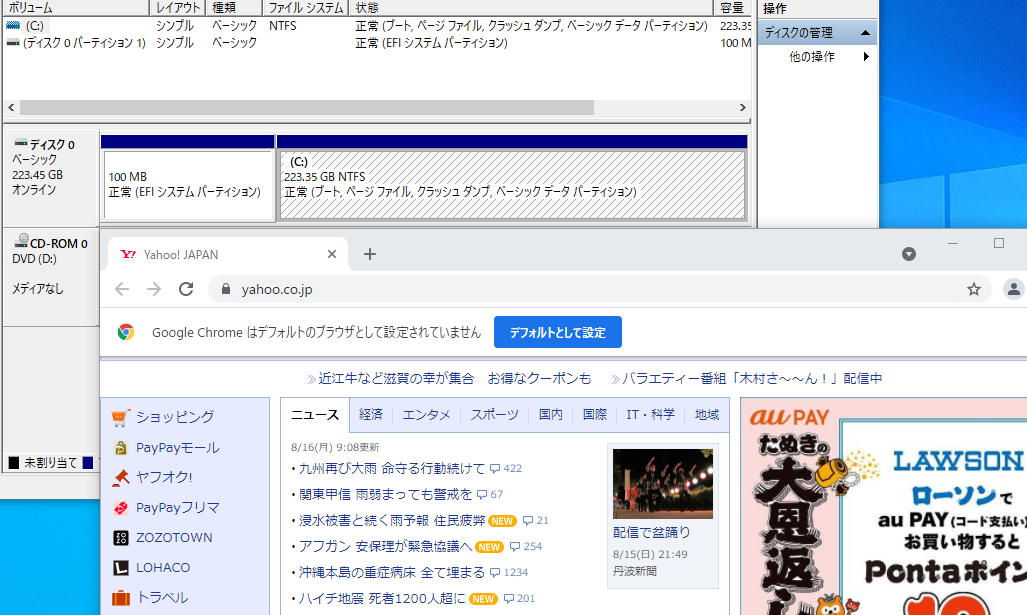This screenshot has height=615, width=1027.
Task: Open the Chrome tab search dropdown
Action: pos(908,254)
